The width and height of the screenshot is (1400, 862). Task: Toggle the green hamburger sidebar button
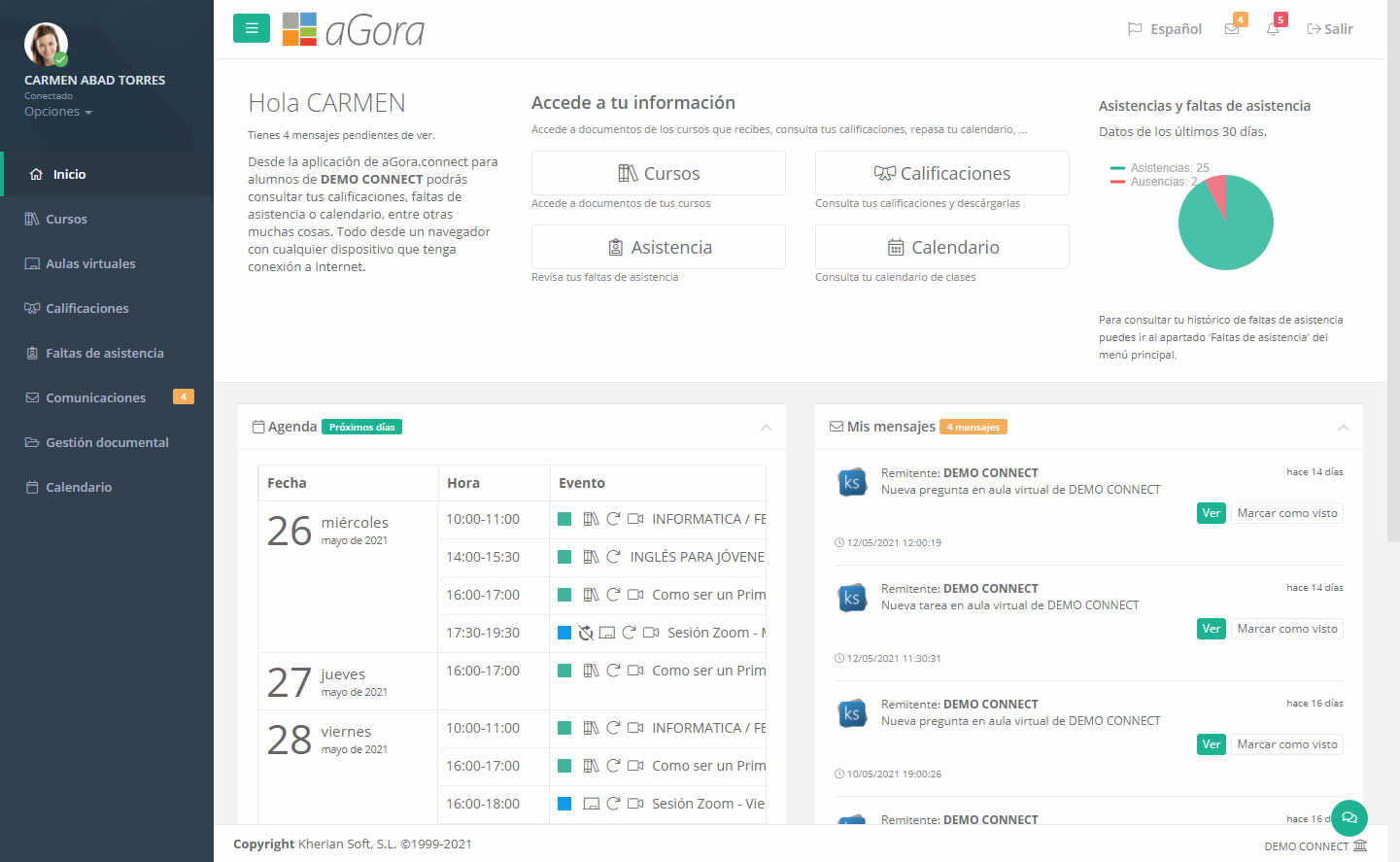251,28
